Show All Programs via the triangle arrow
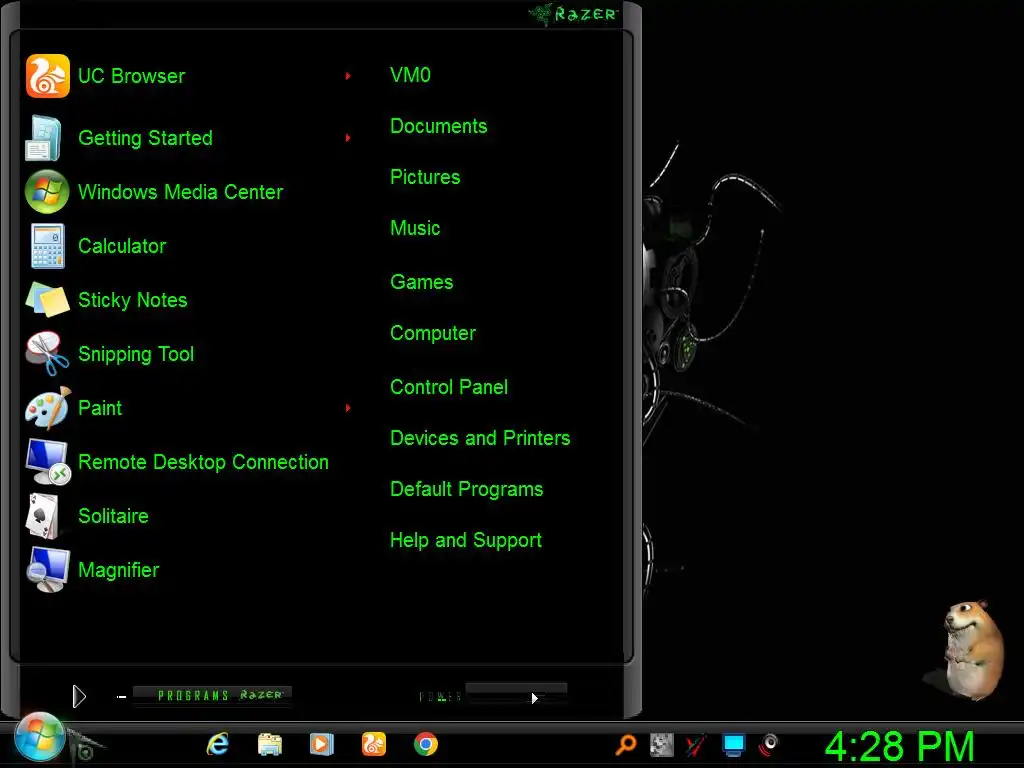The width and height of the screenshot is (1024, 768). click(79, 697)
